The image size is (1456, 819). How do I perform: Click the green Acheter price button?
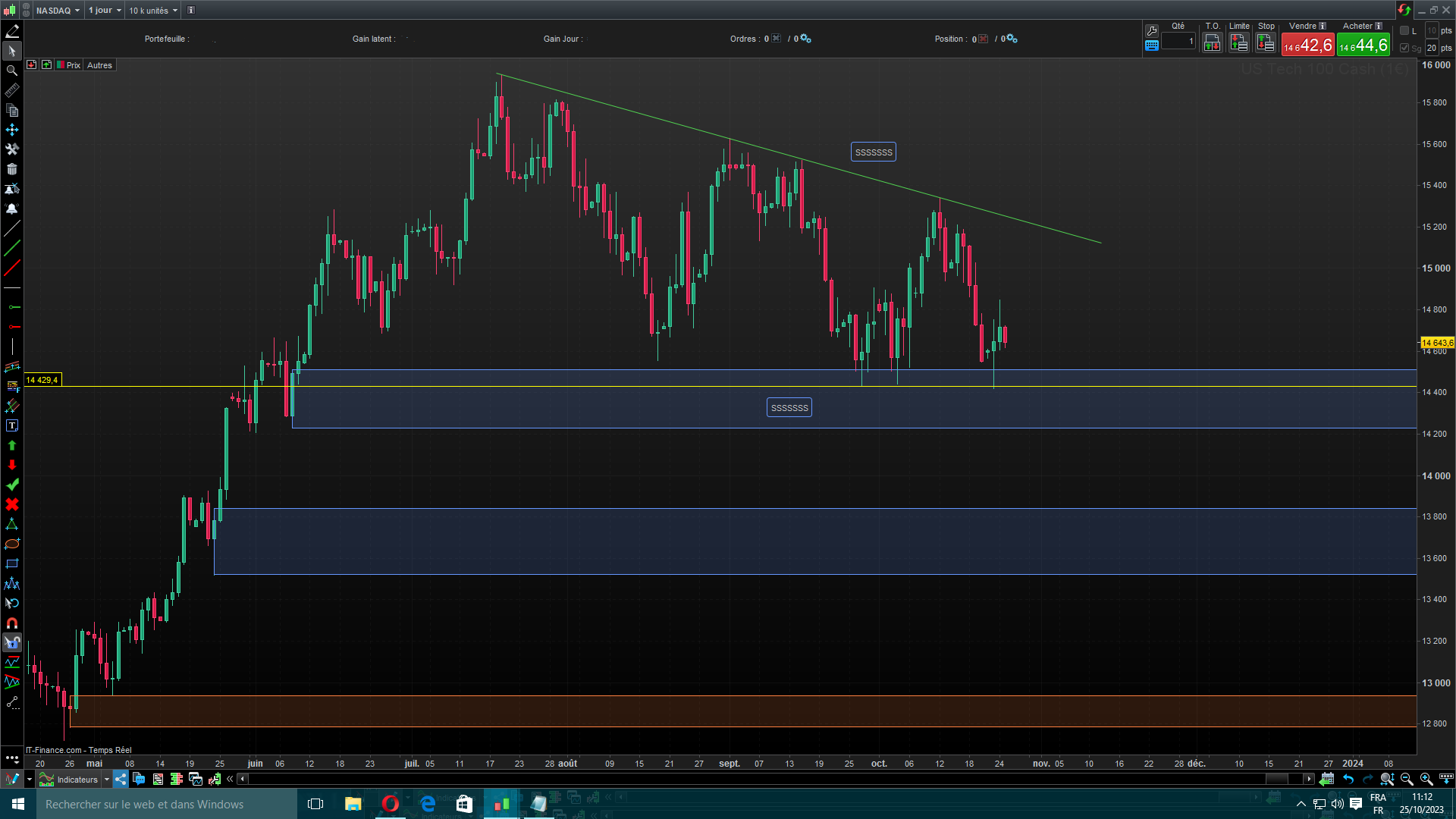(1363, 45)
